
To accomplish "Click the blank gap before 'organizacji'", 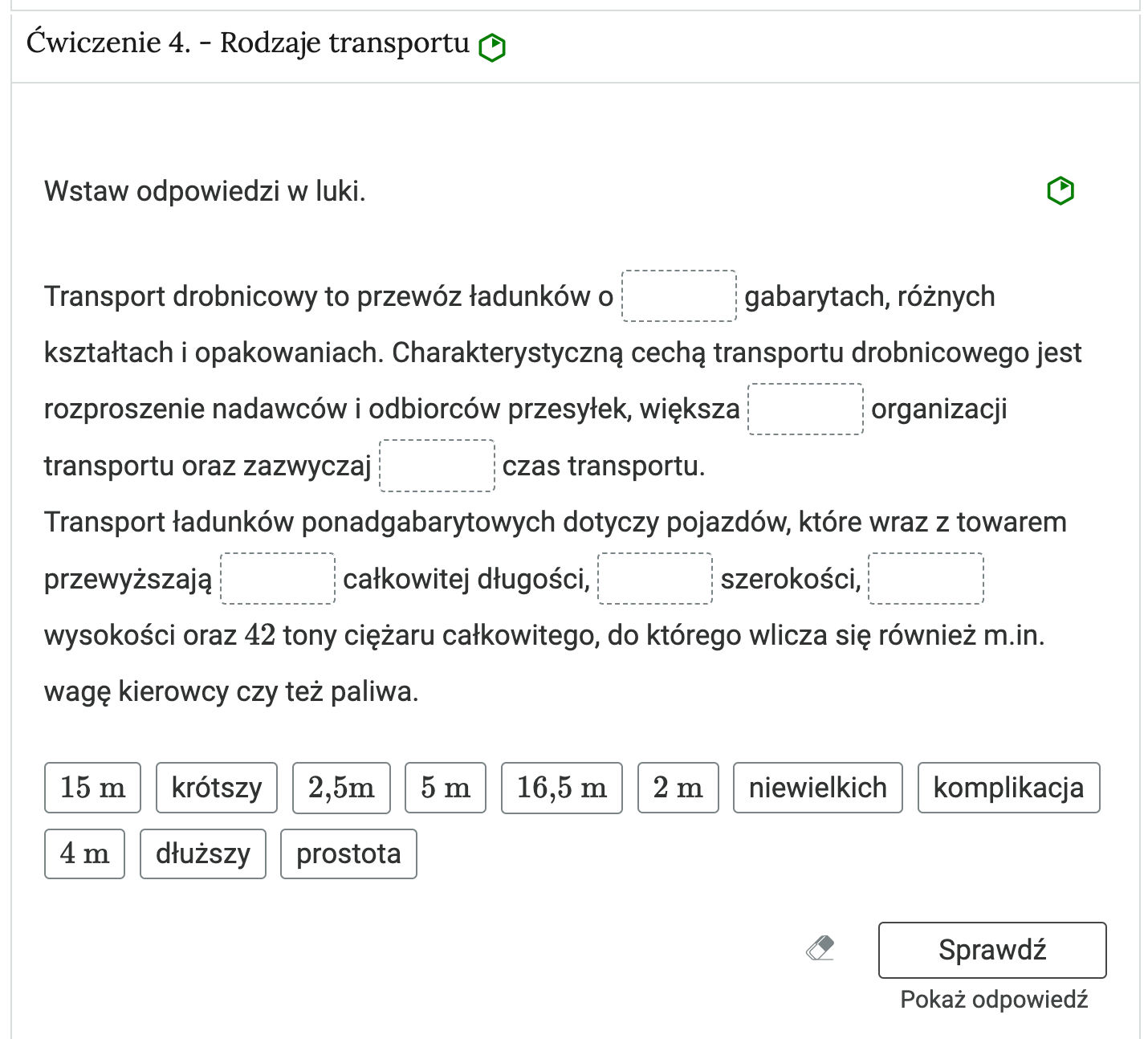I will click(x=806, y=409).
